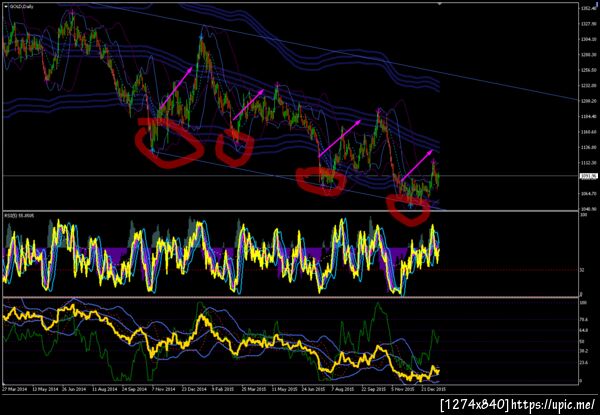Click the 24 Jun 2015 date label
This screenshot has width=600, height=415.
(313, 388)
